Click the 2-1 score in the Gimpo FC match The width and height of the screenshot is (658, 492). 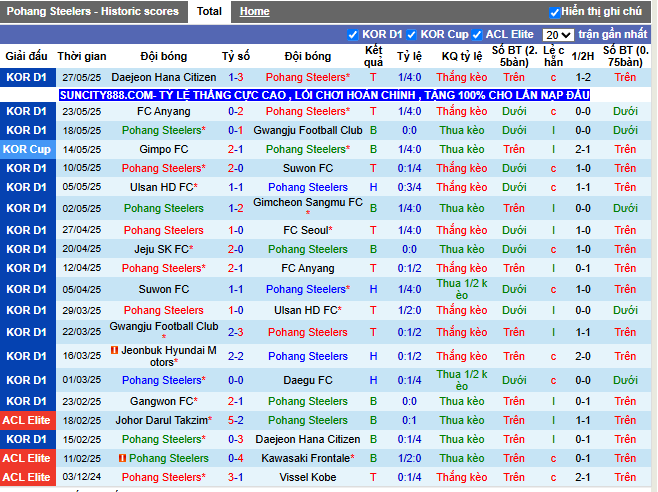pos(235,149)
